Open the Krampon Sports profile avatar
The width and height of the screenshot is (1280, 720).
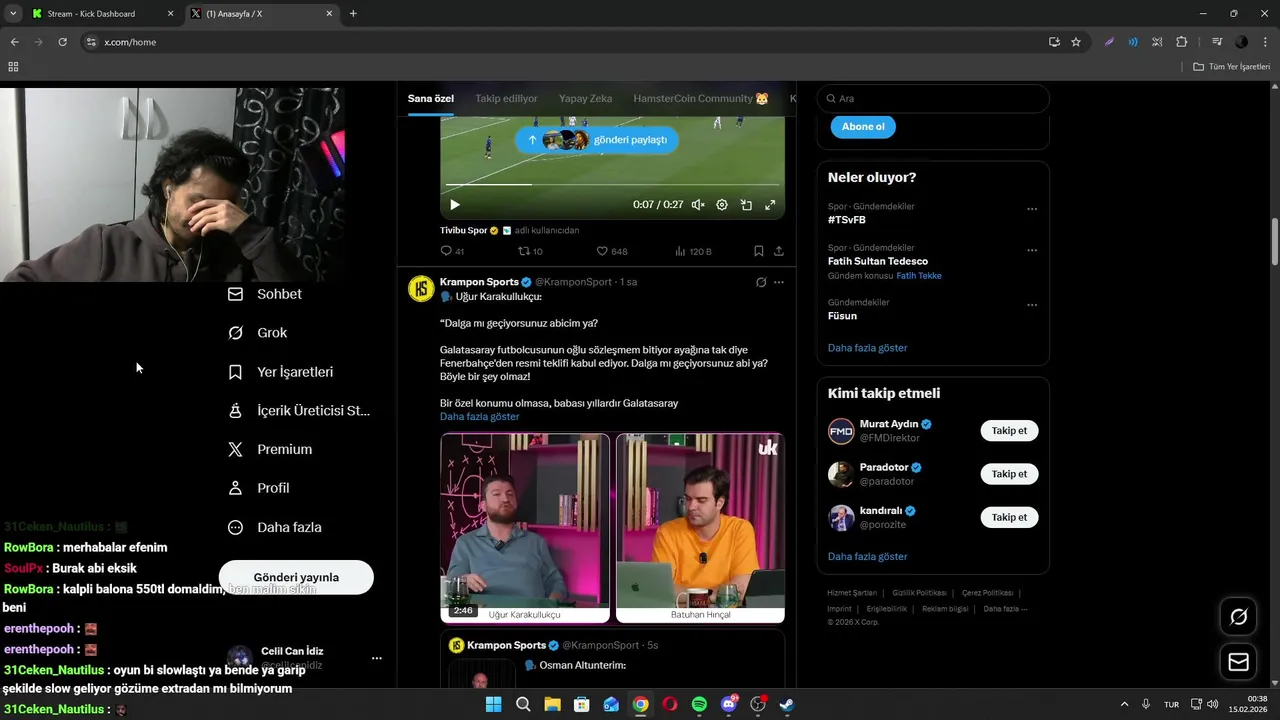(421, 289)
